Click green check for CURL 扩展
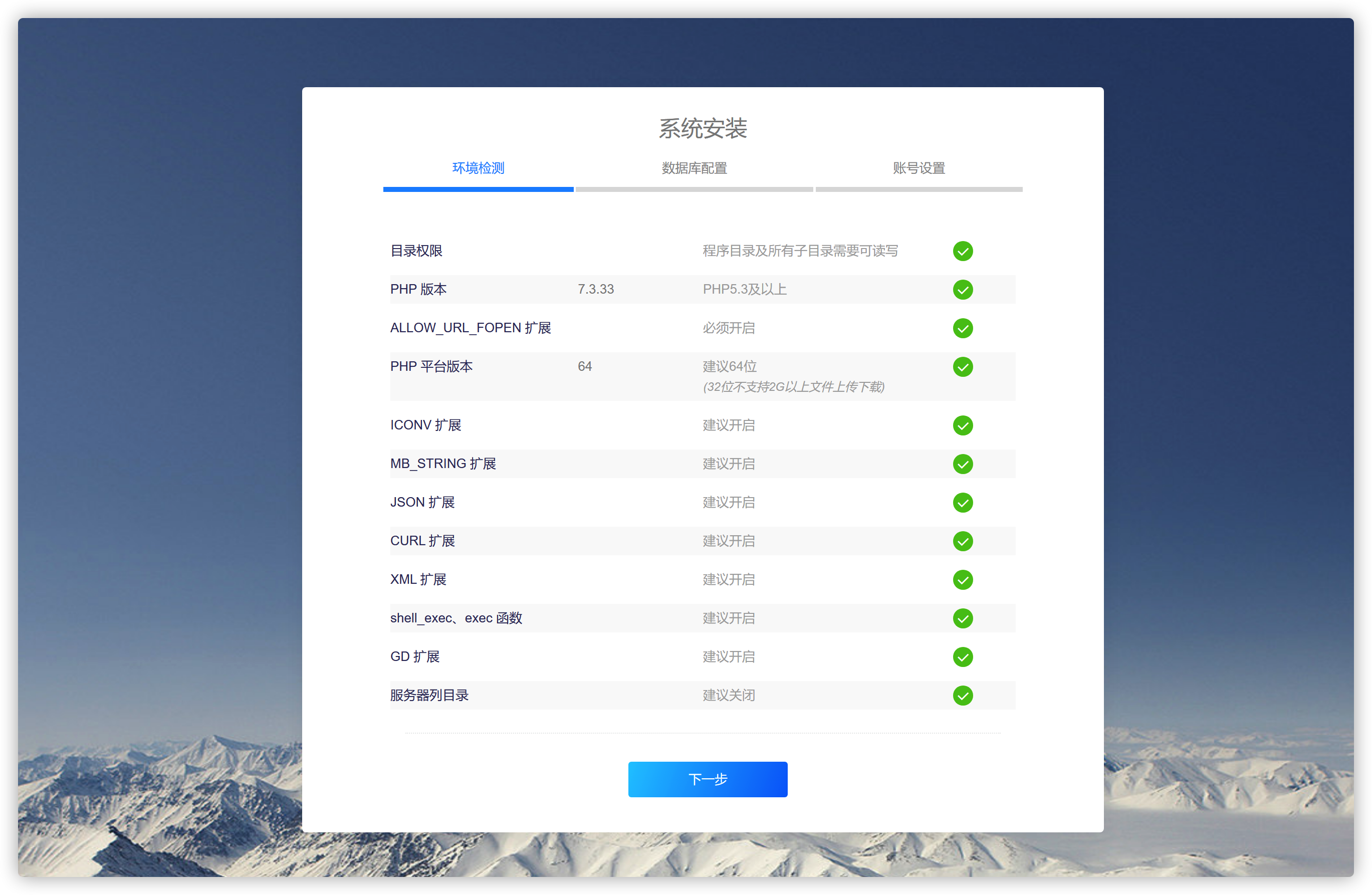1372x895 pixels. pos(962,541)
